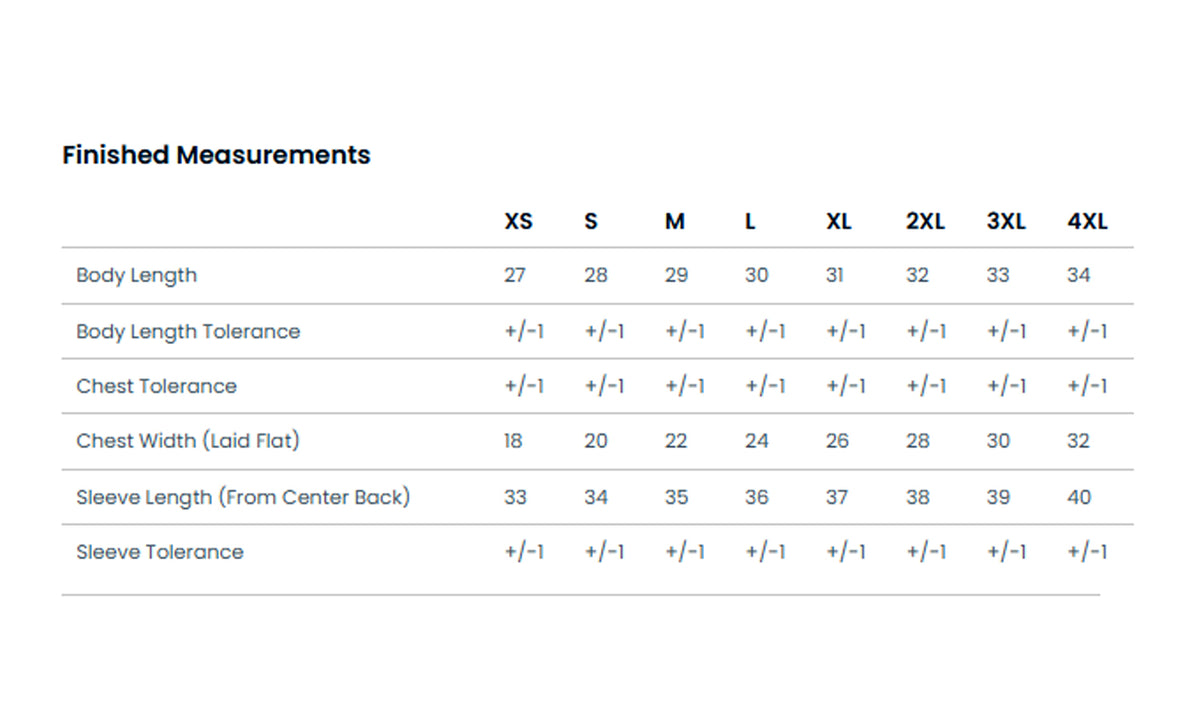Viewport: 1200px width, 720px height.
Task: Select the XL size column header
Action: (x=839, y=222)
